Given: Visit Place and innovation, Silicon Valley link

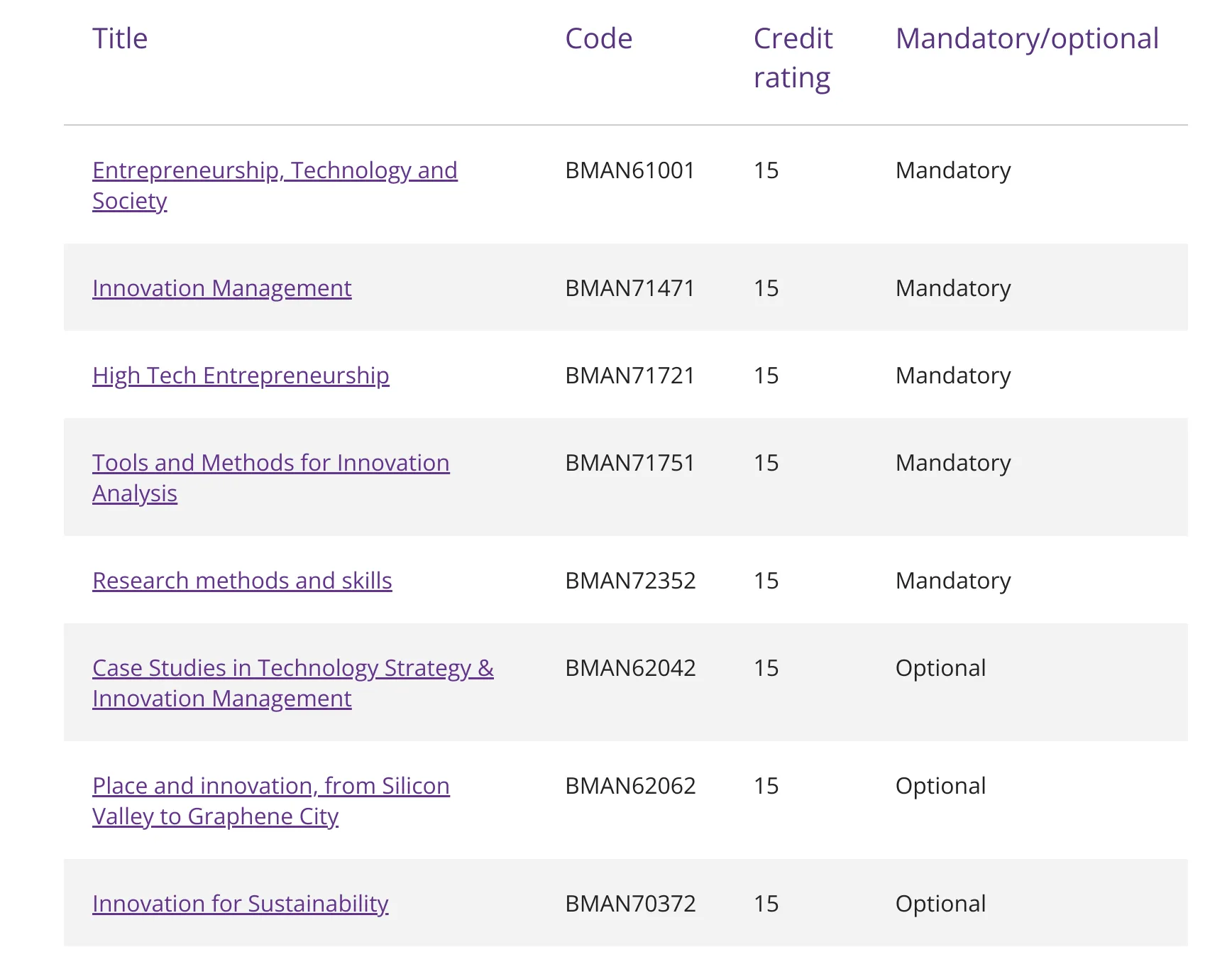Looking at the screenshot, I should coord(270,786).
